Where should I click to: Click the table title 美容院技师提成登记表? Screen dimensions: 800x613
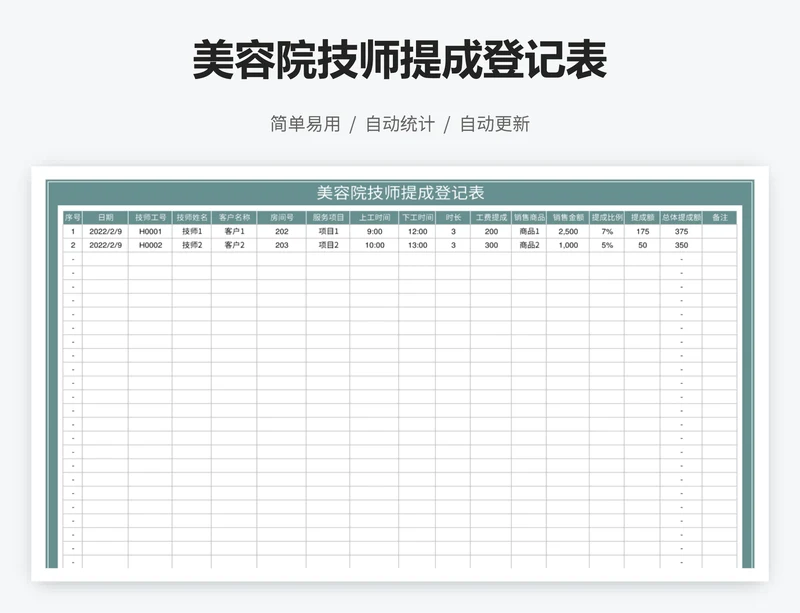tap(400, 190)
